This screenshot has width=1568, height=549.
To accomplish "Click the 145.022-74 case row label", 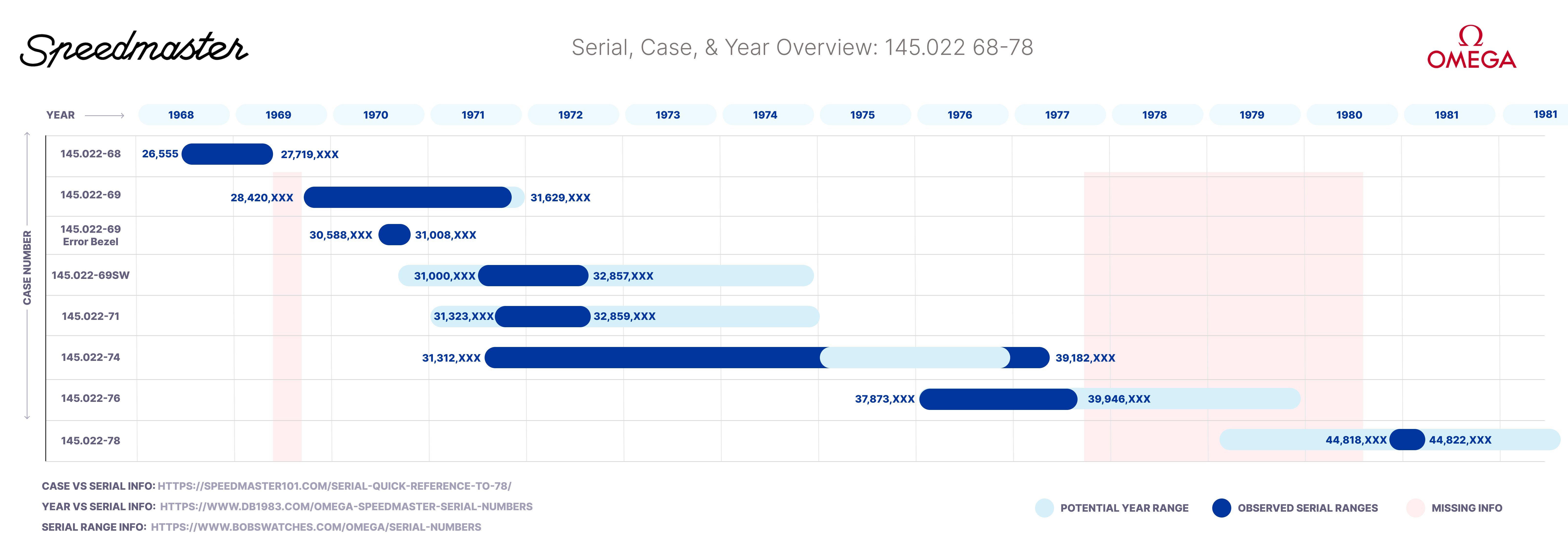I will point(91,357).
